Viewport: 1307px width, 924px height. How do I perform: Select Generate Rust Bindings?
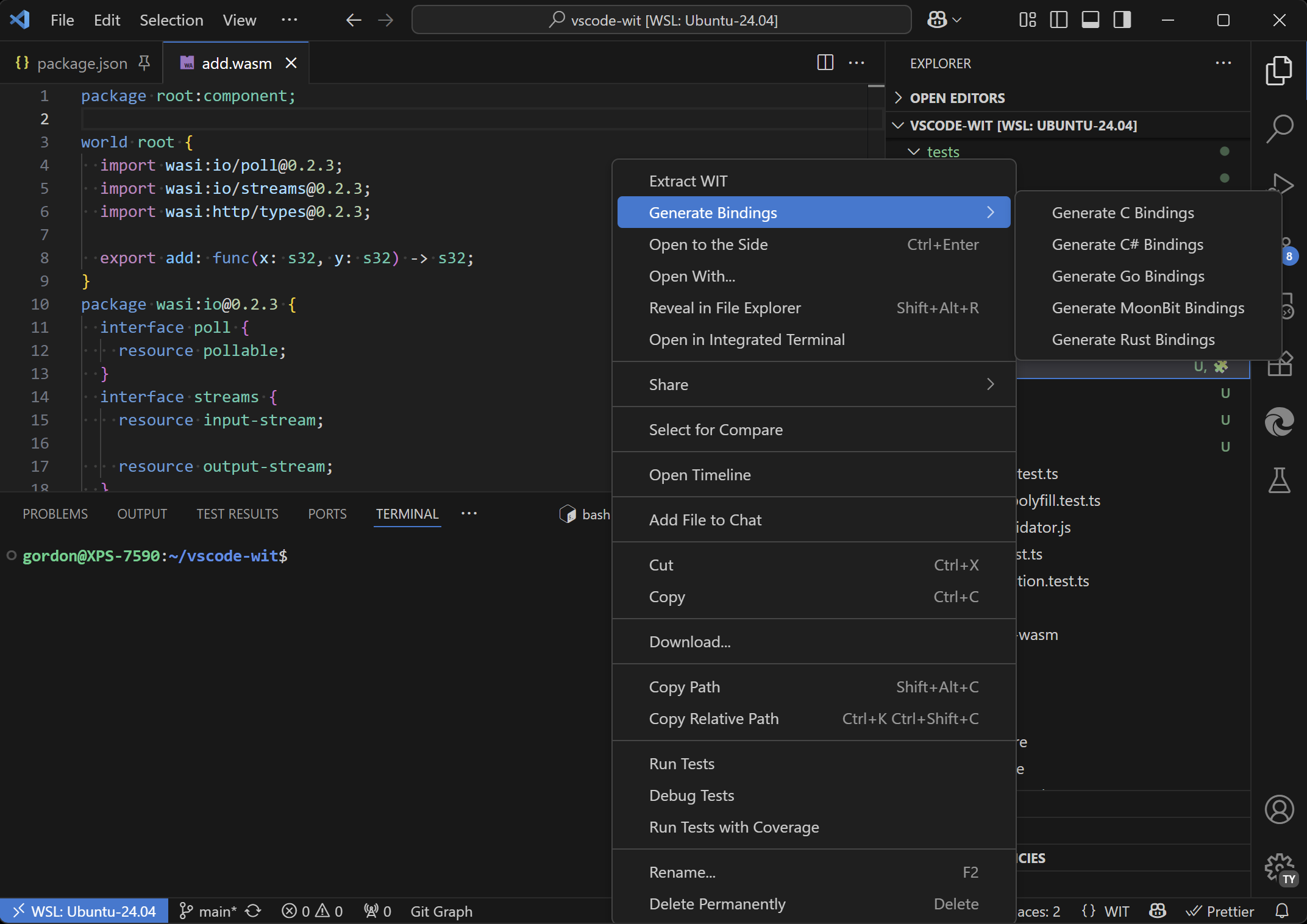point(1133,339)
